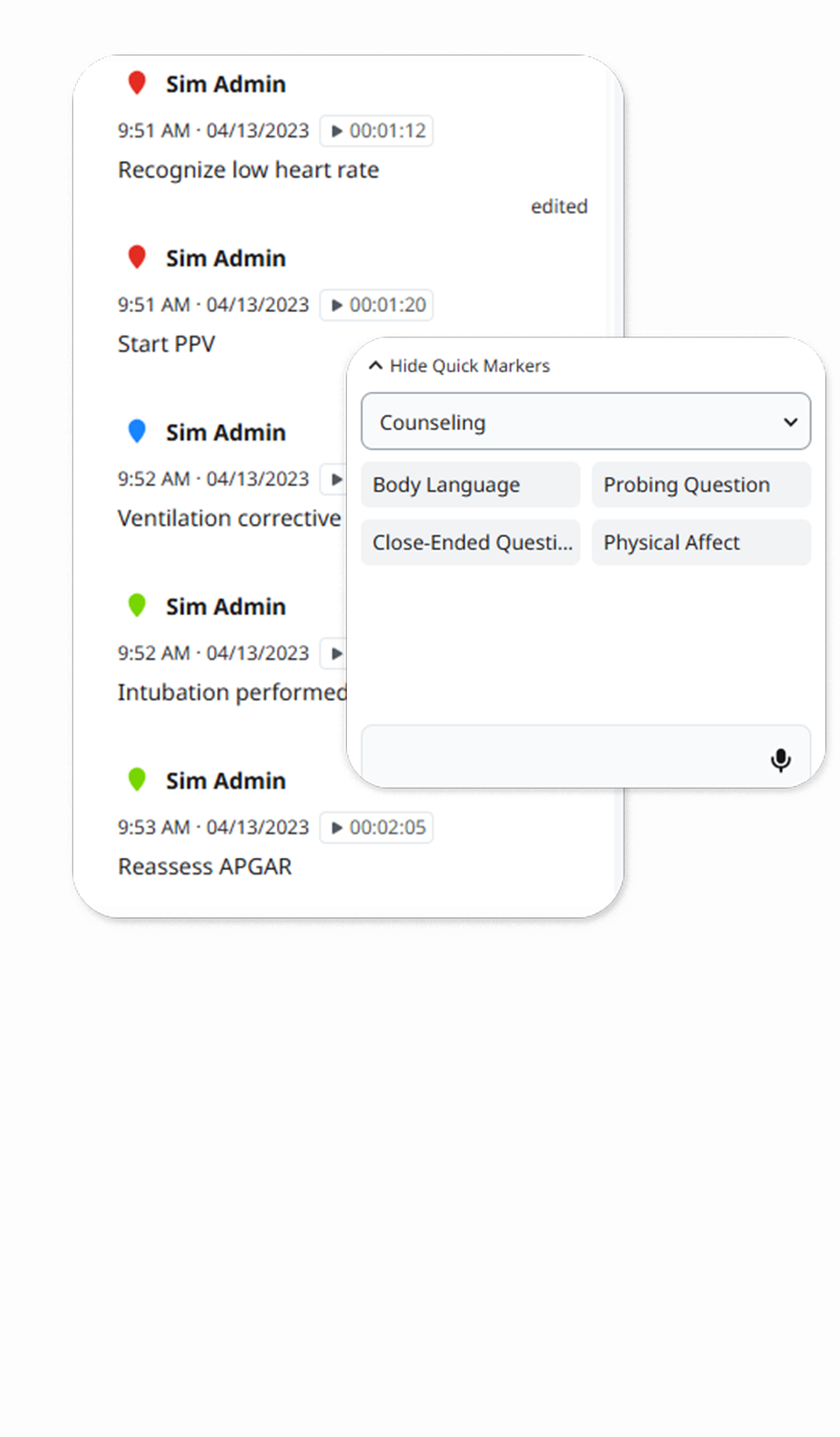Play video from timestamp 00:02:05
840x1437 pixels.
point(377,827)
